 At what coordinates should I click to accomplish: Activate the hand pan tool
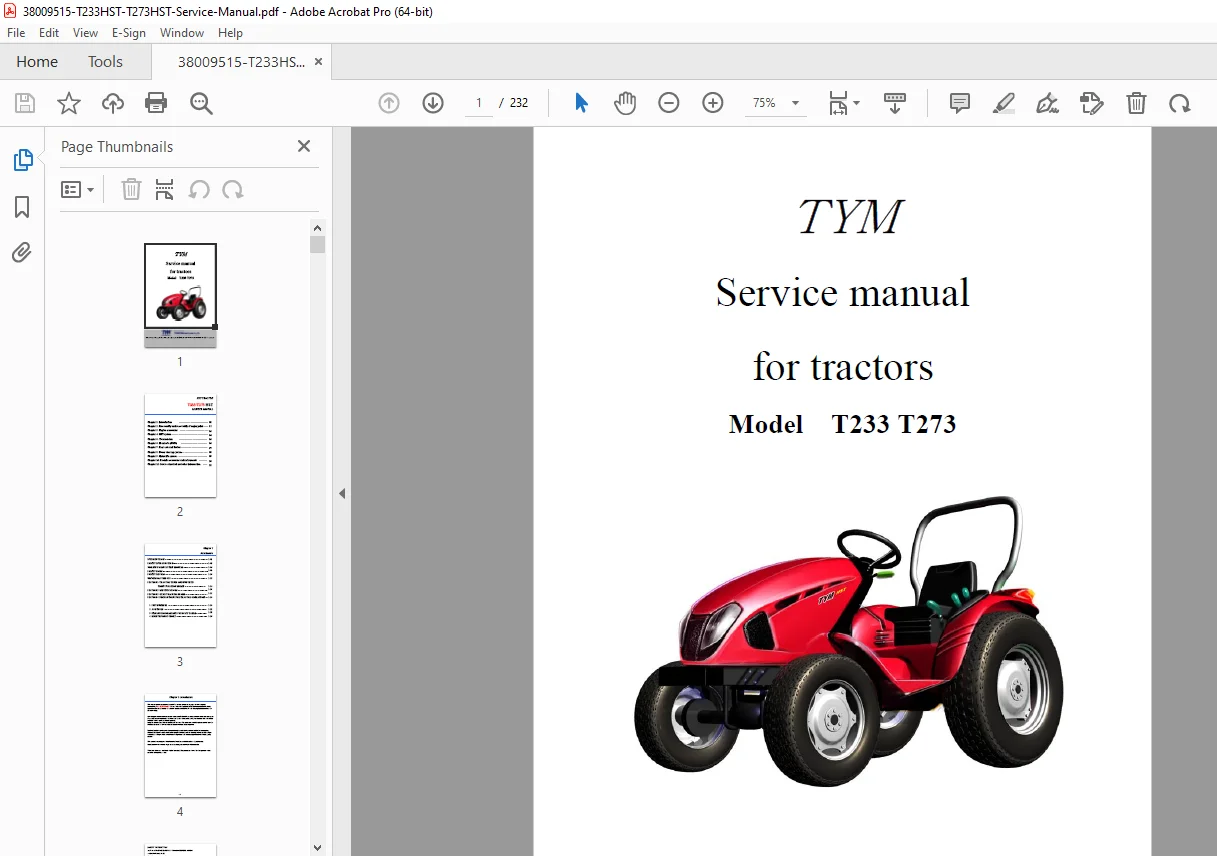click(625, 103)
